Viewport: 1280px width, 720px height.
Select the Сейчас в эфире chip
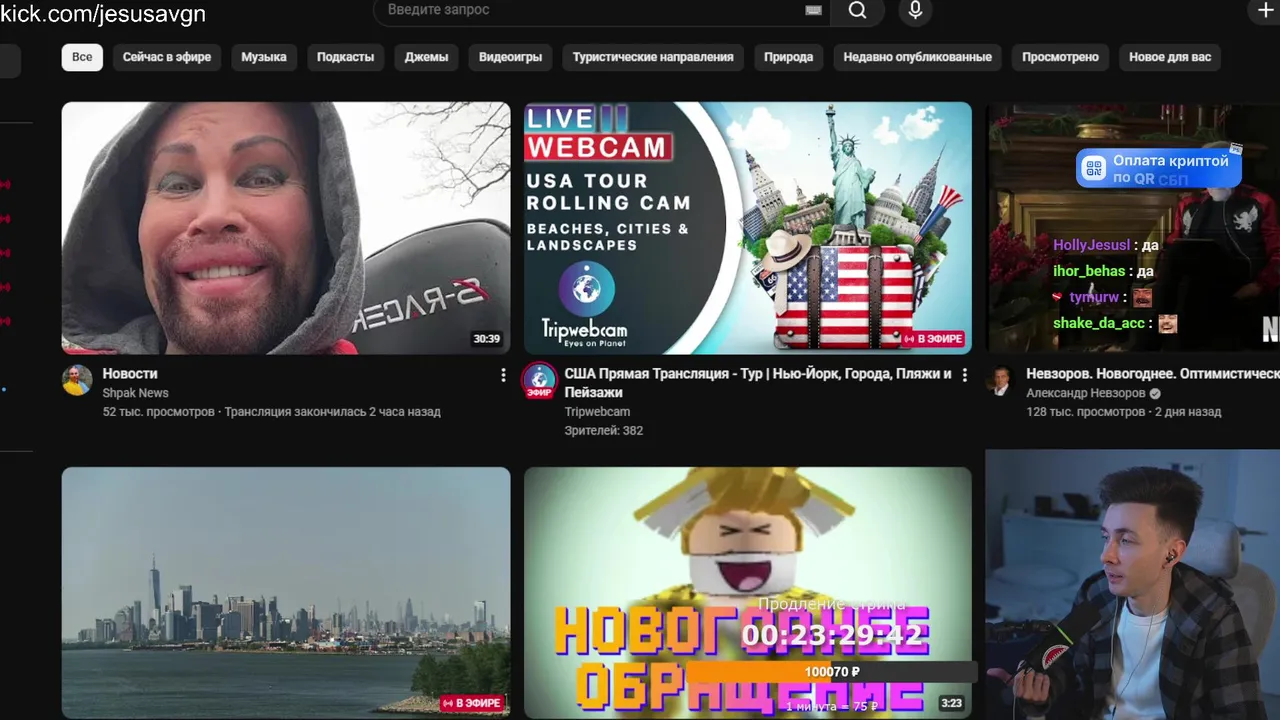167,57
